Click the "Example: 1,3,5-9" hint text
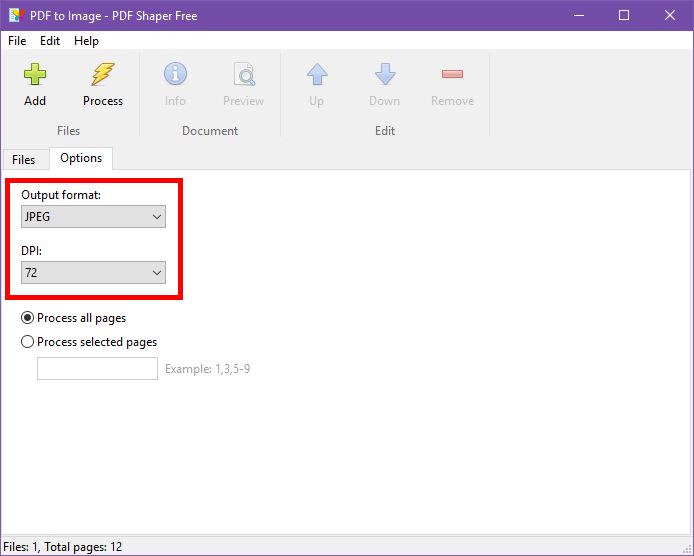 pos(208,369)
